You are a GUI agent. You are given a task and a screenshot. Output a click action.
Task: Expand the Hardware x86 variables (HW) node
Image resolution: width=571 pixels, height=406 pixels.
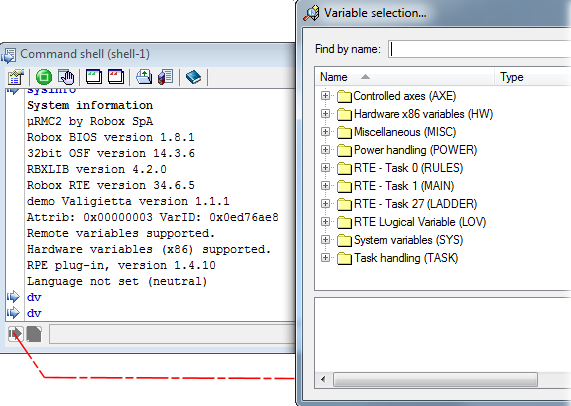click(x=325, y=114)
